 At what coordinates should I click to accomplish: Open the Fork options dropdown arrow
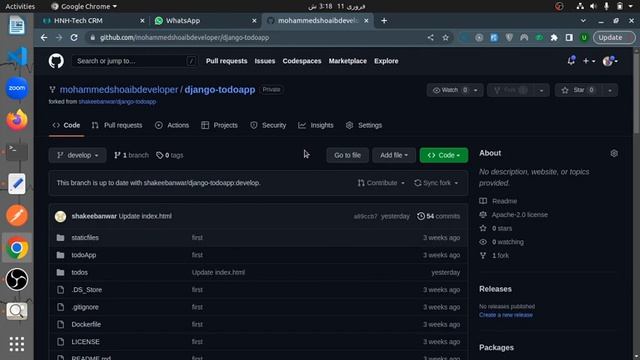pos(541,90)
